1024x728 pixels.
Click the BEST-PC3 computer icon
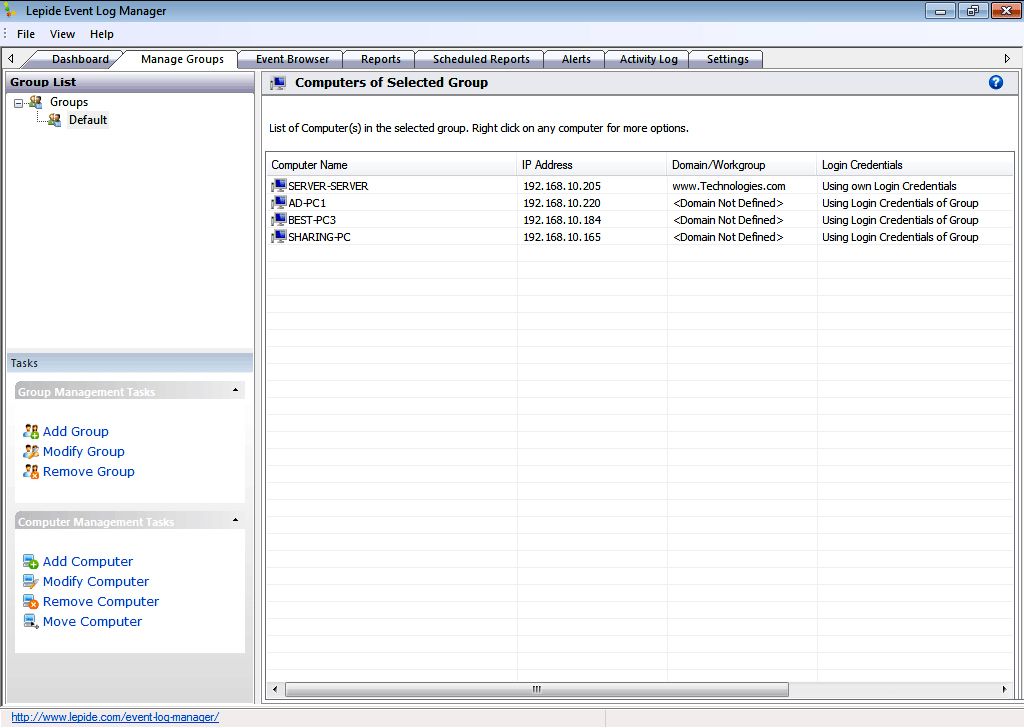pyautogui.click(x=279, y=220)
